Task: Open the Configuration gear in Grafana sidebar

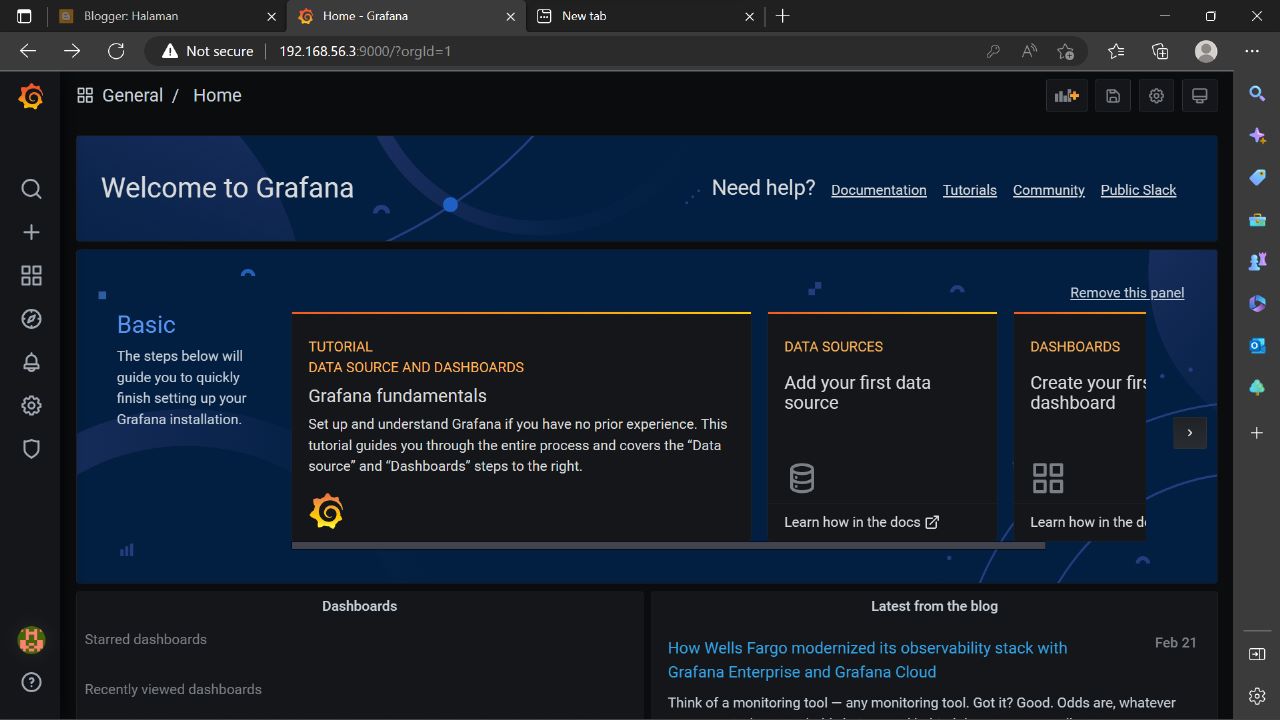Action: 31,405
